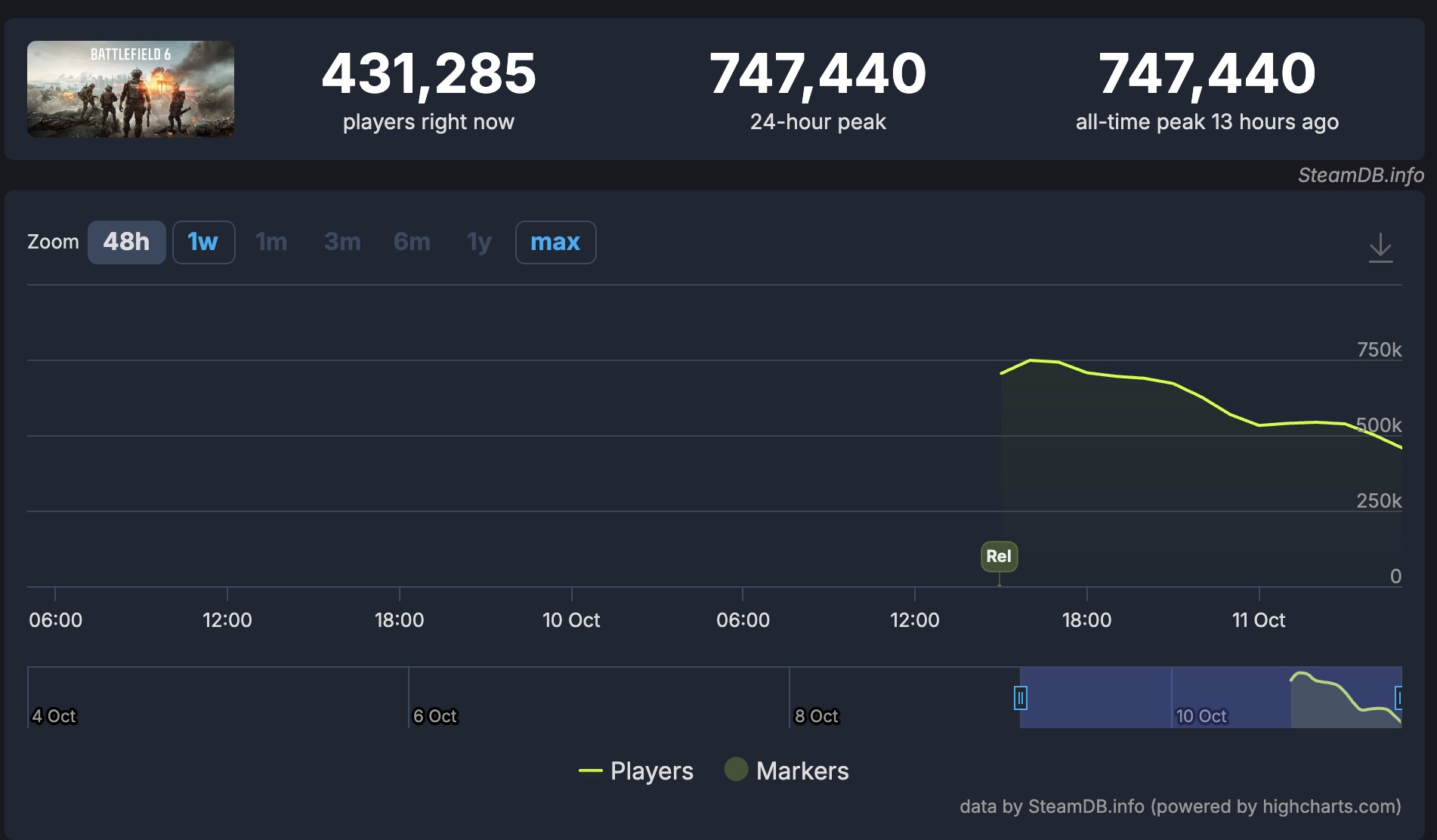This screenshot has height=840, width=1437.
Task: Click the Rel release marker on chart
Action: (x=998, y=557)
